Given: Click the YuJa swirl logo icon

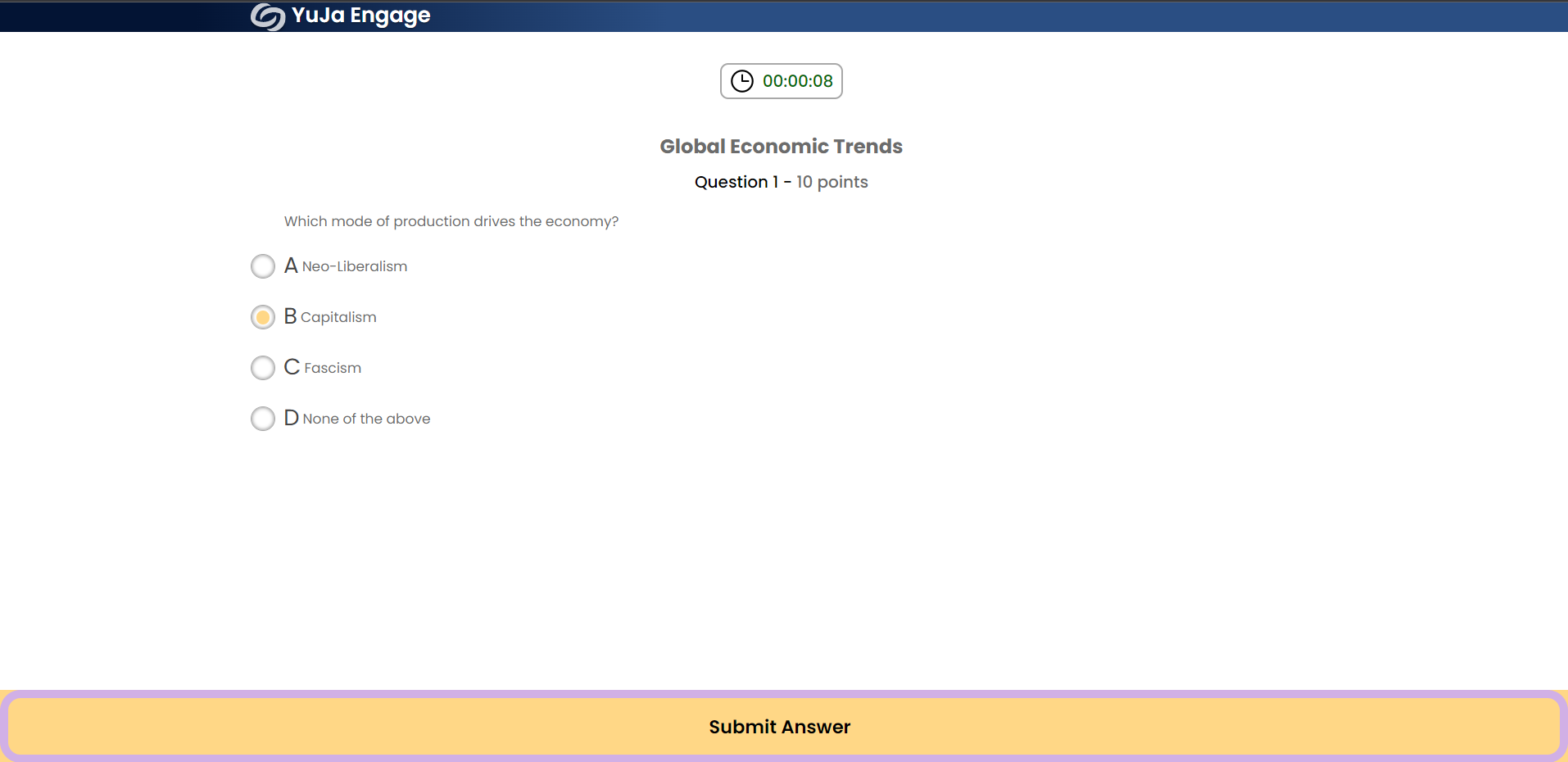Looking at the screenshot, I should 267,16.
